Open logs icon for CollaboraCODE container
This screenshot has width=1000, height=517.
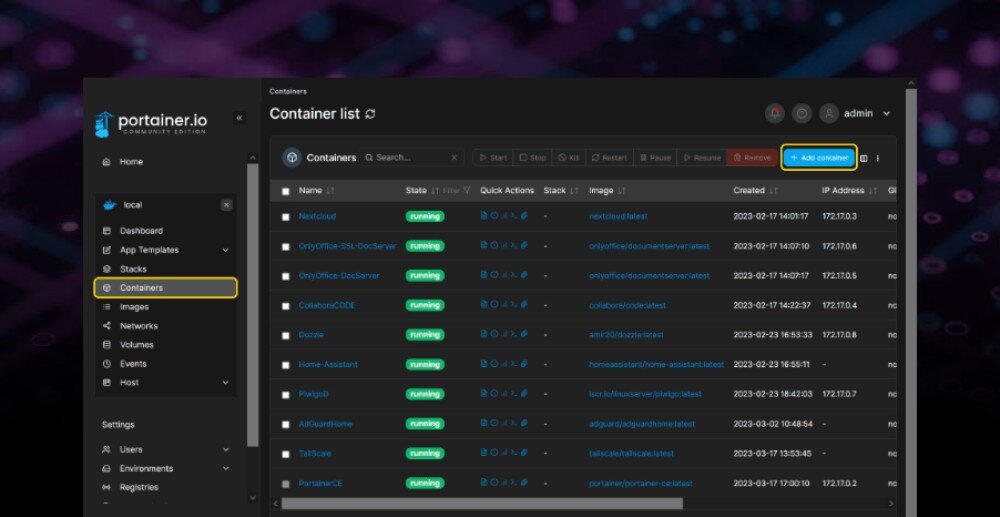click(x=483, y=305)
